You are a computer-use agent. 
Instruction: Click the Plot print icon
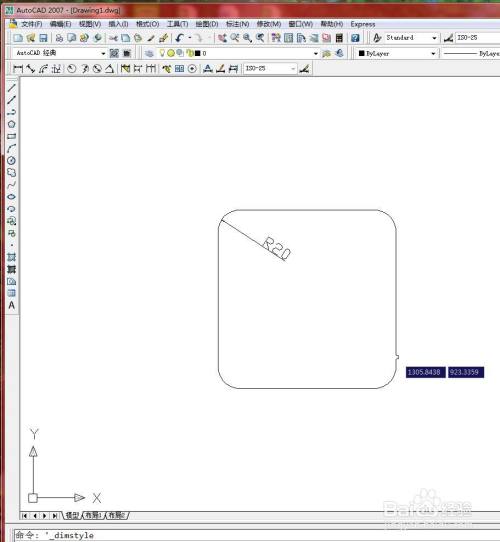[59, 38]
